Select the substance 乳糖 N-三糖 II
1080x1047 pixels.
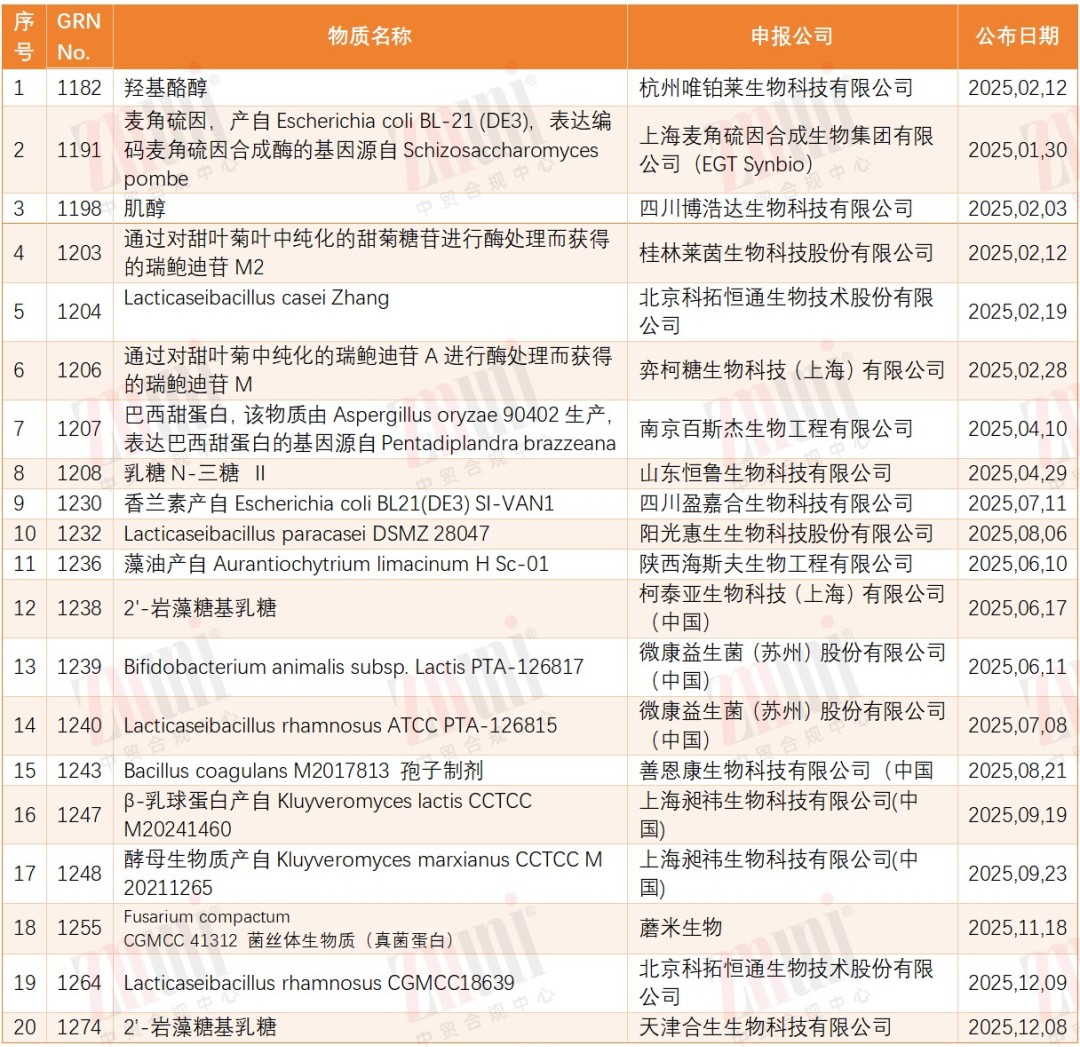195,473
